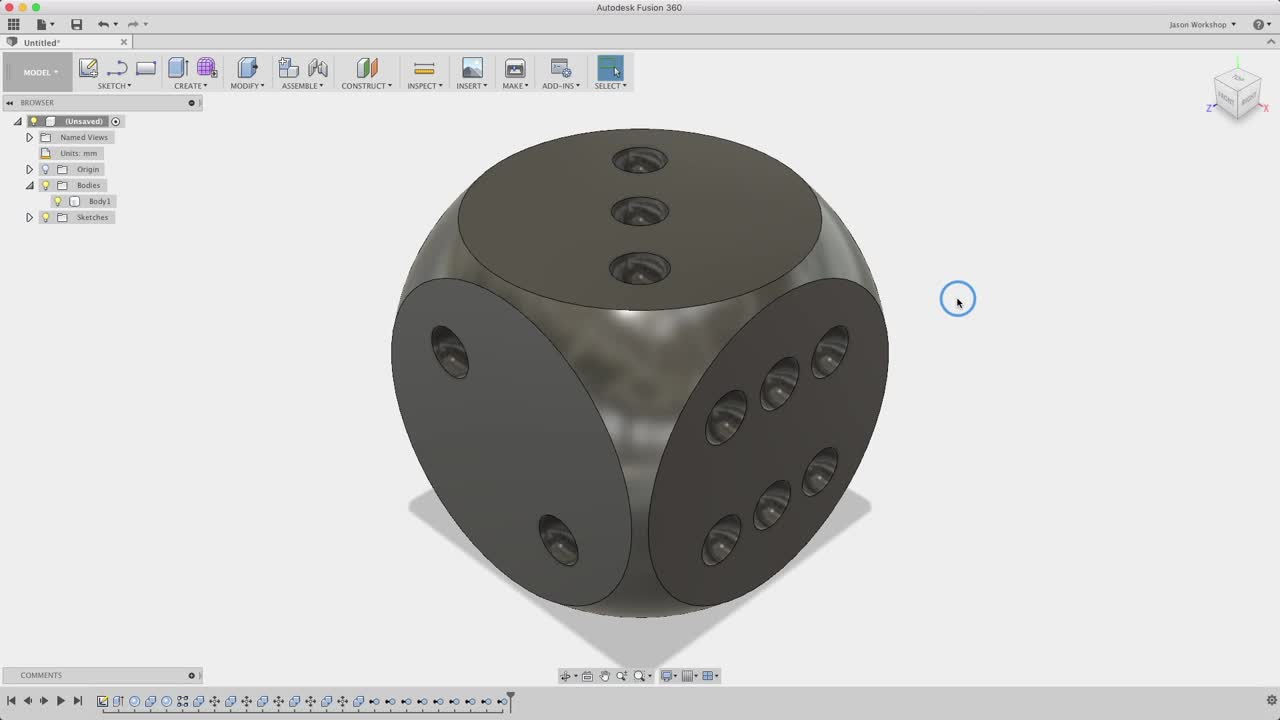Open the Jason Workshop account dropdown

click(1202, 24)
